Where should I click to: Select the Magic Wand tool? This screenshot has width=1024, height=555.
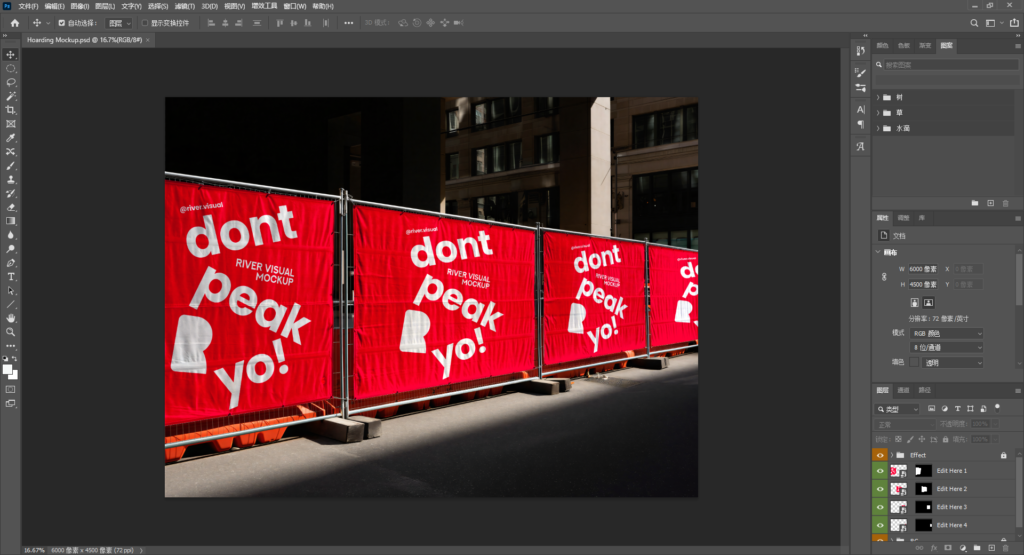tap(10, 96)
